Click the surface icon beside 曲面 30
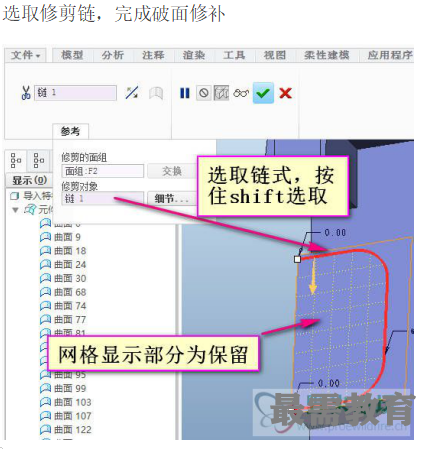422x449 pixels. 45,278
